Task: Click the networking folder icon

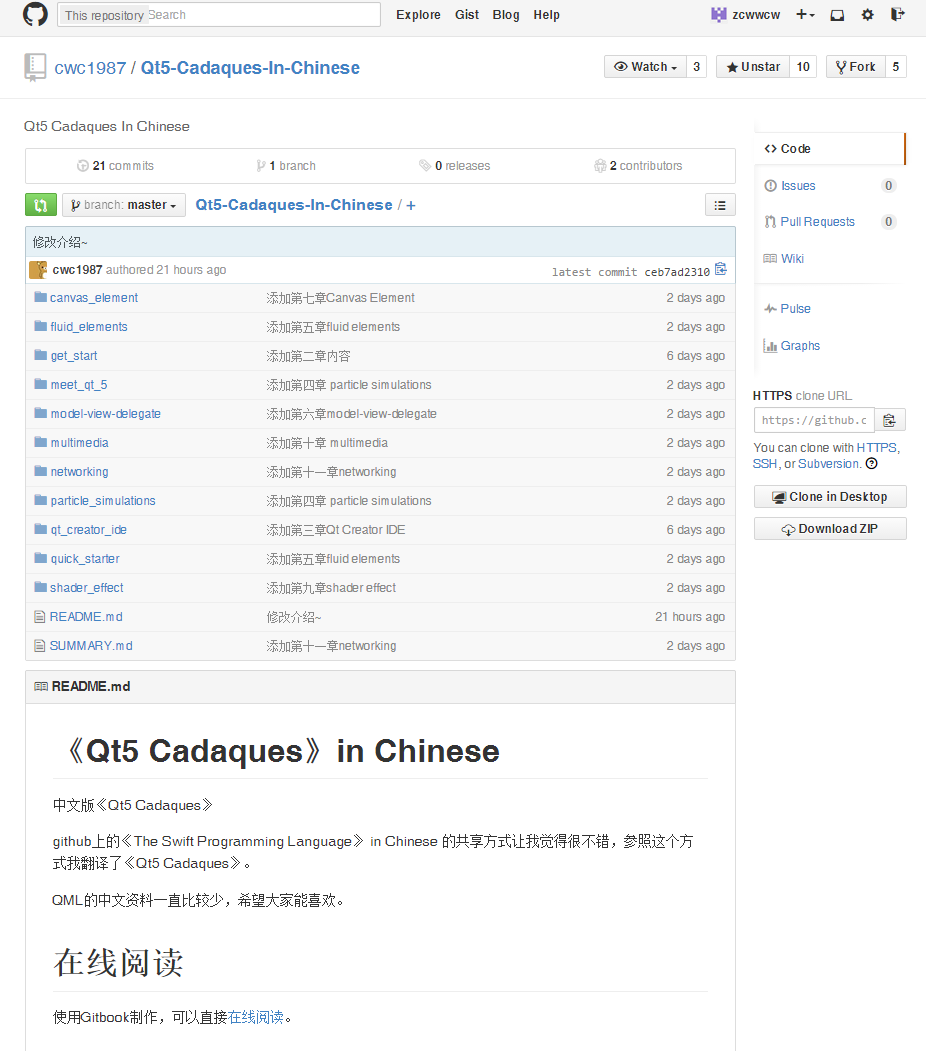Action: click(41, 471)
